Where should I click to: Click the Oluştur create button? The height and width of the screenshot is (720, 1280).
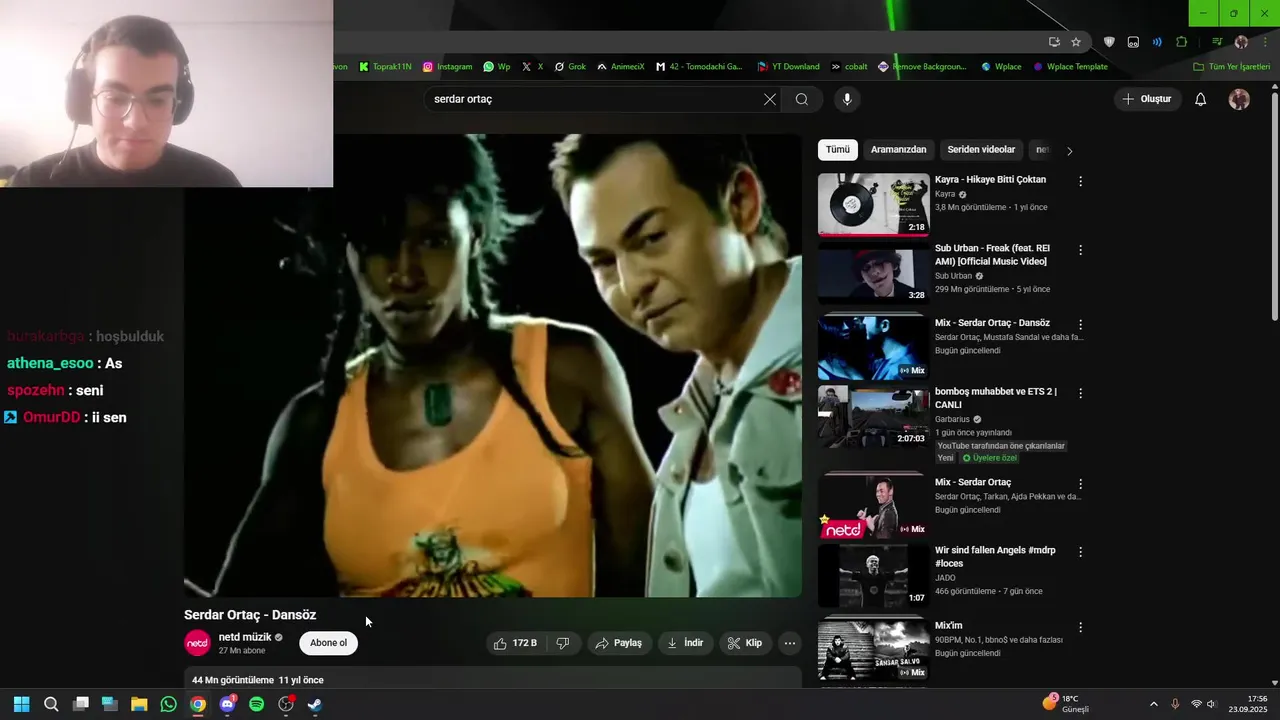coord(1147,99)
